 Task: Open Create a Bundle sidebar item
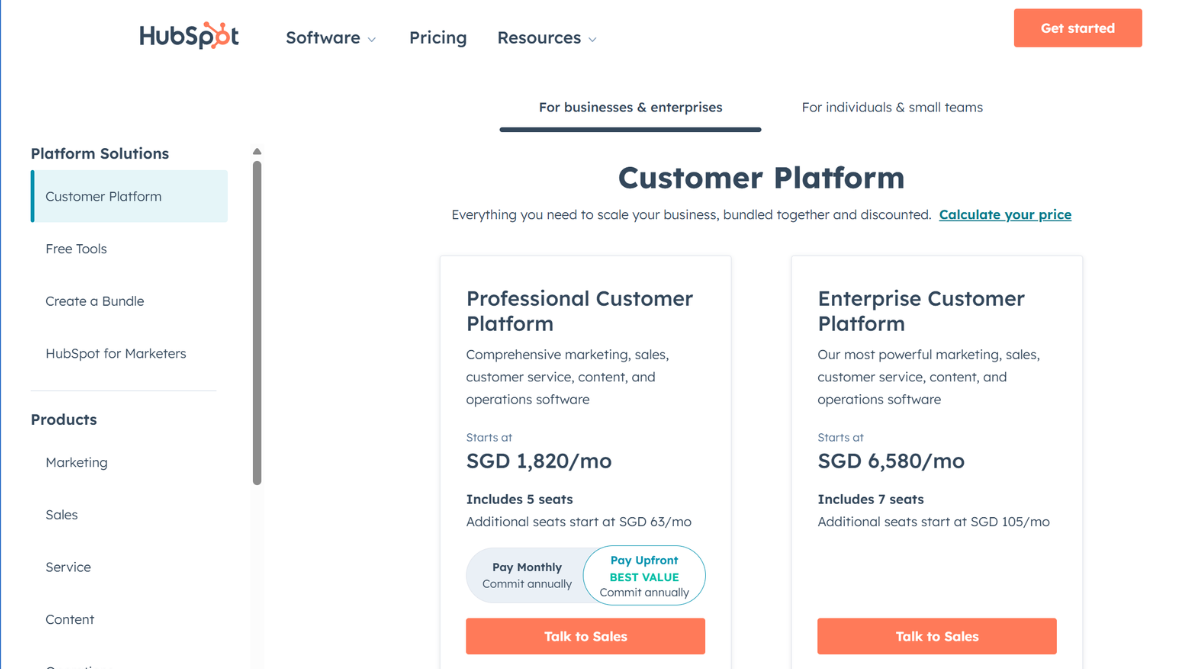coord(95,301)
